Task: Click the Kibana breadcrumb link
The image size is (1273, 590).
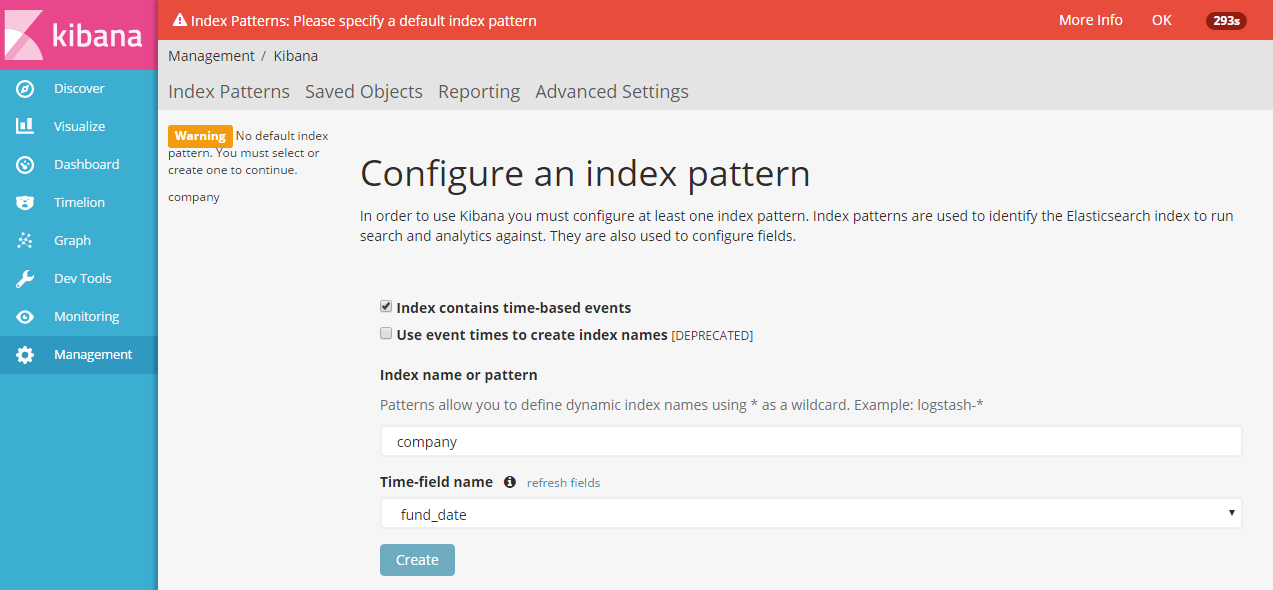Action: pos(296,56)
